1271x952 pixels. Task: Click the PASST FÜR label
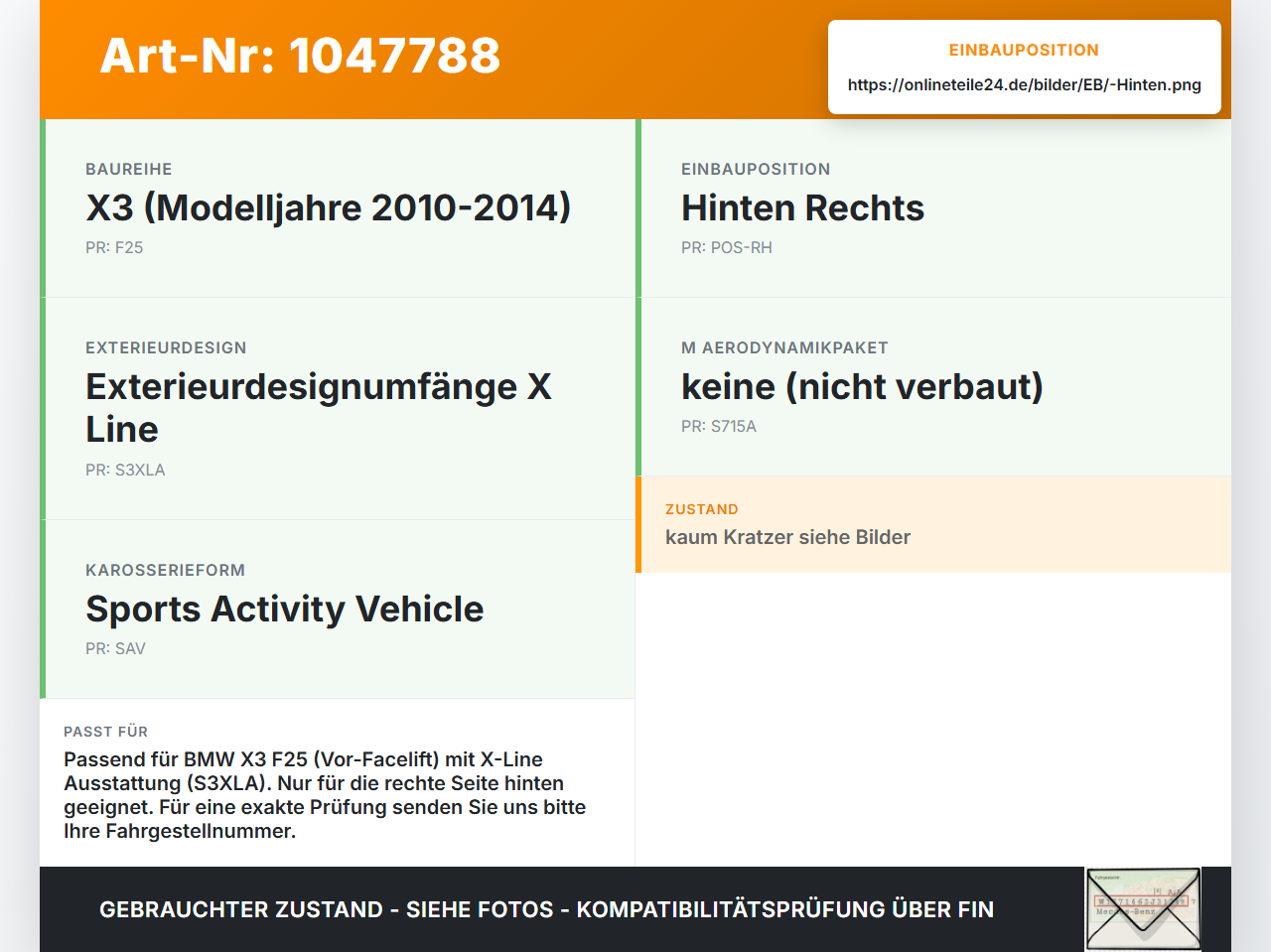tap(105, 732)
